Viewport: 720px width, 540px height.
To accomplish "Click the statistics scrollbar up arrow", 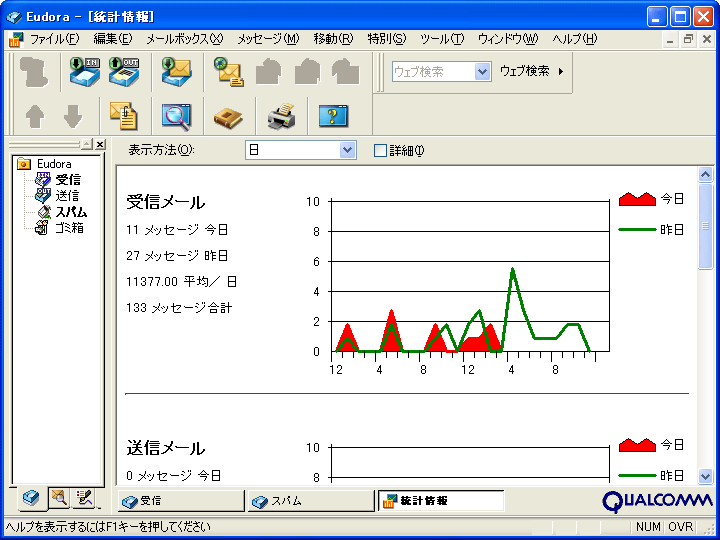I will [x=705, y=174].
